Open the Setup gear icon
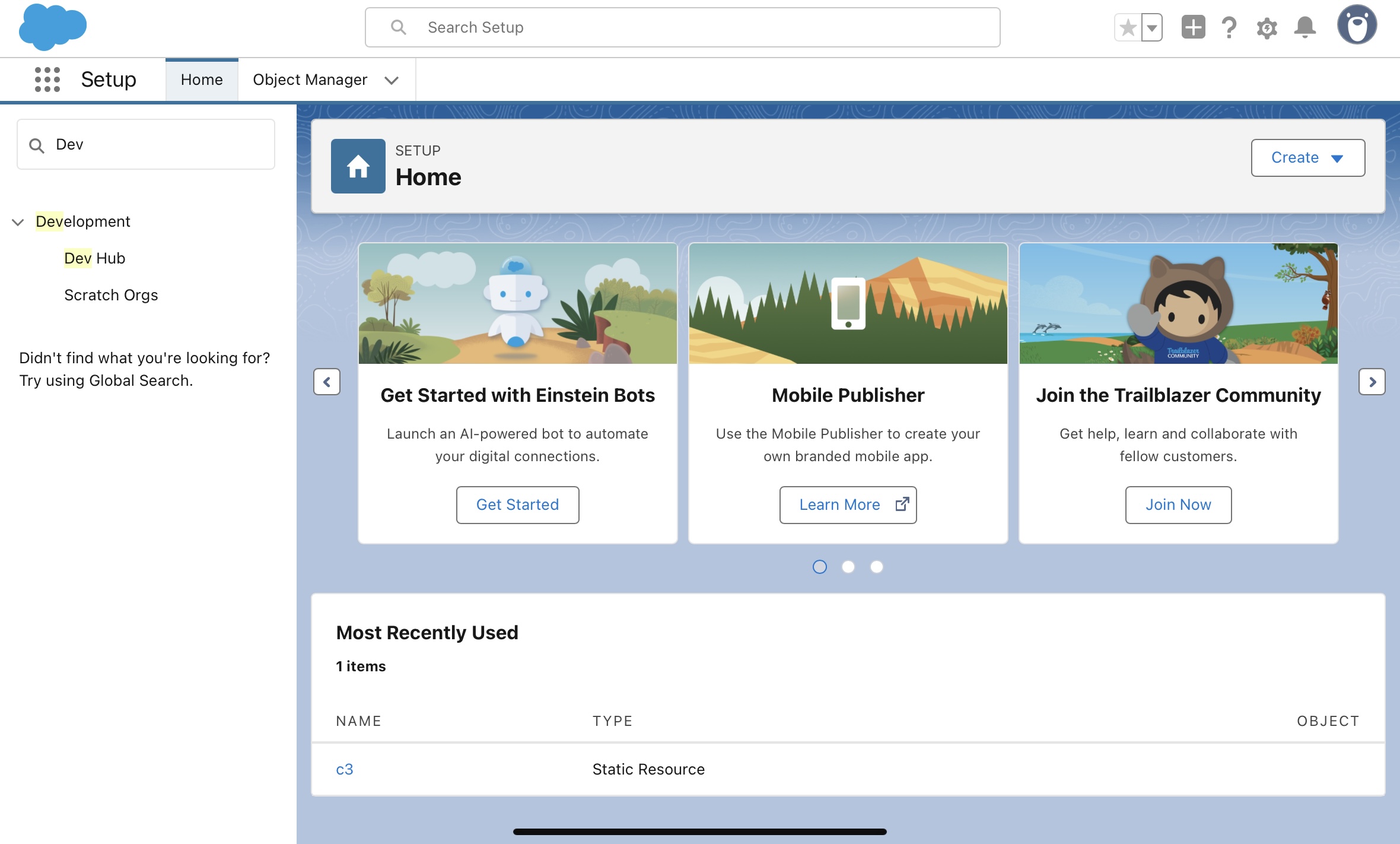The width and height of the screenshot is (1400, 844). click(x=1267, y=28)
